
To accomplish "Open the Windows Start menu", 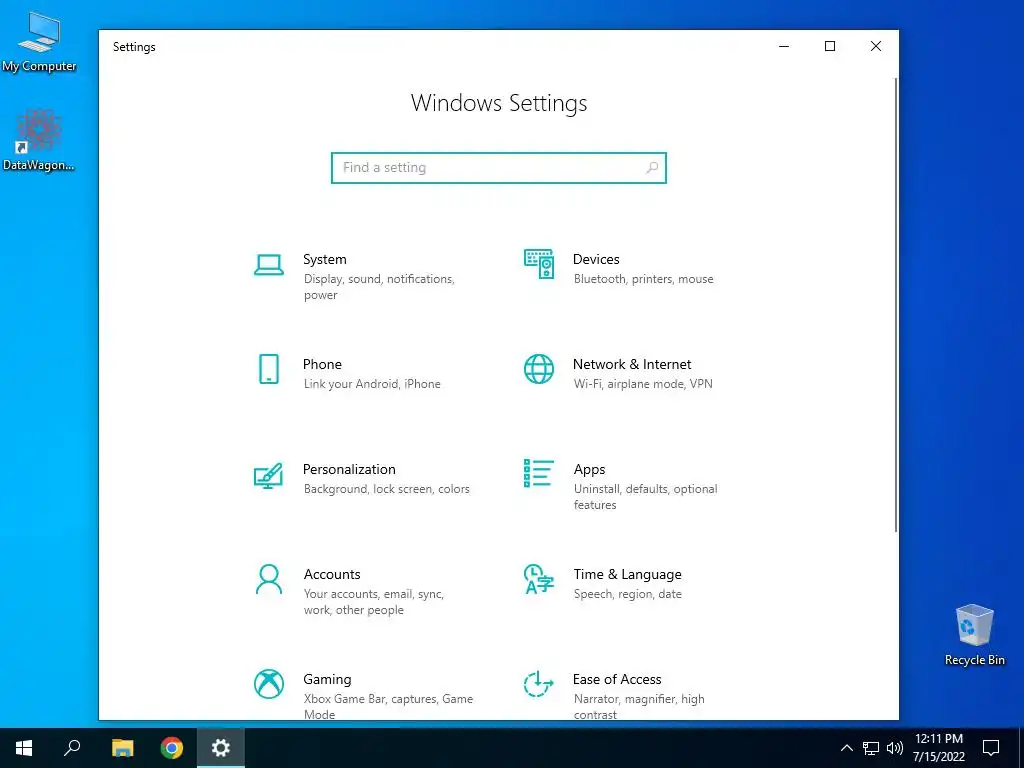I will [x=24, y=748].
